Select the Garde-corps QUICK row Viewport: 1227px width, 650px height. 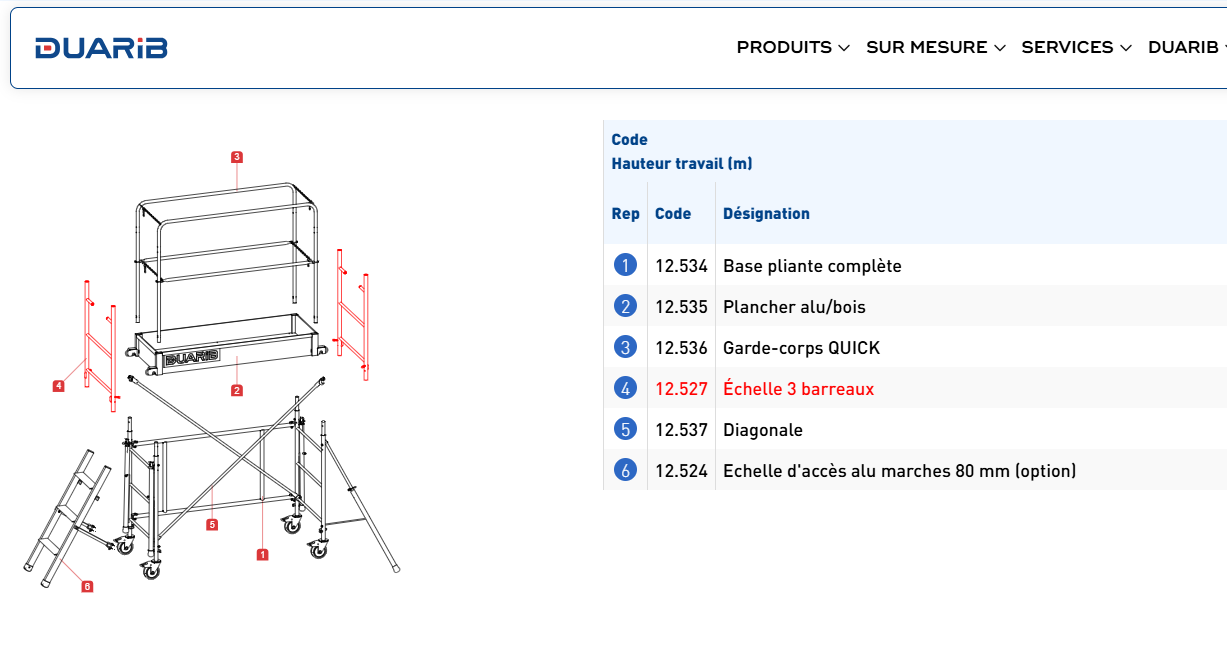[x=801, y=348]
